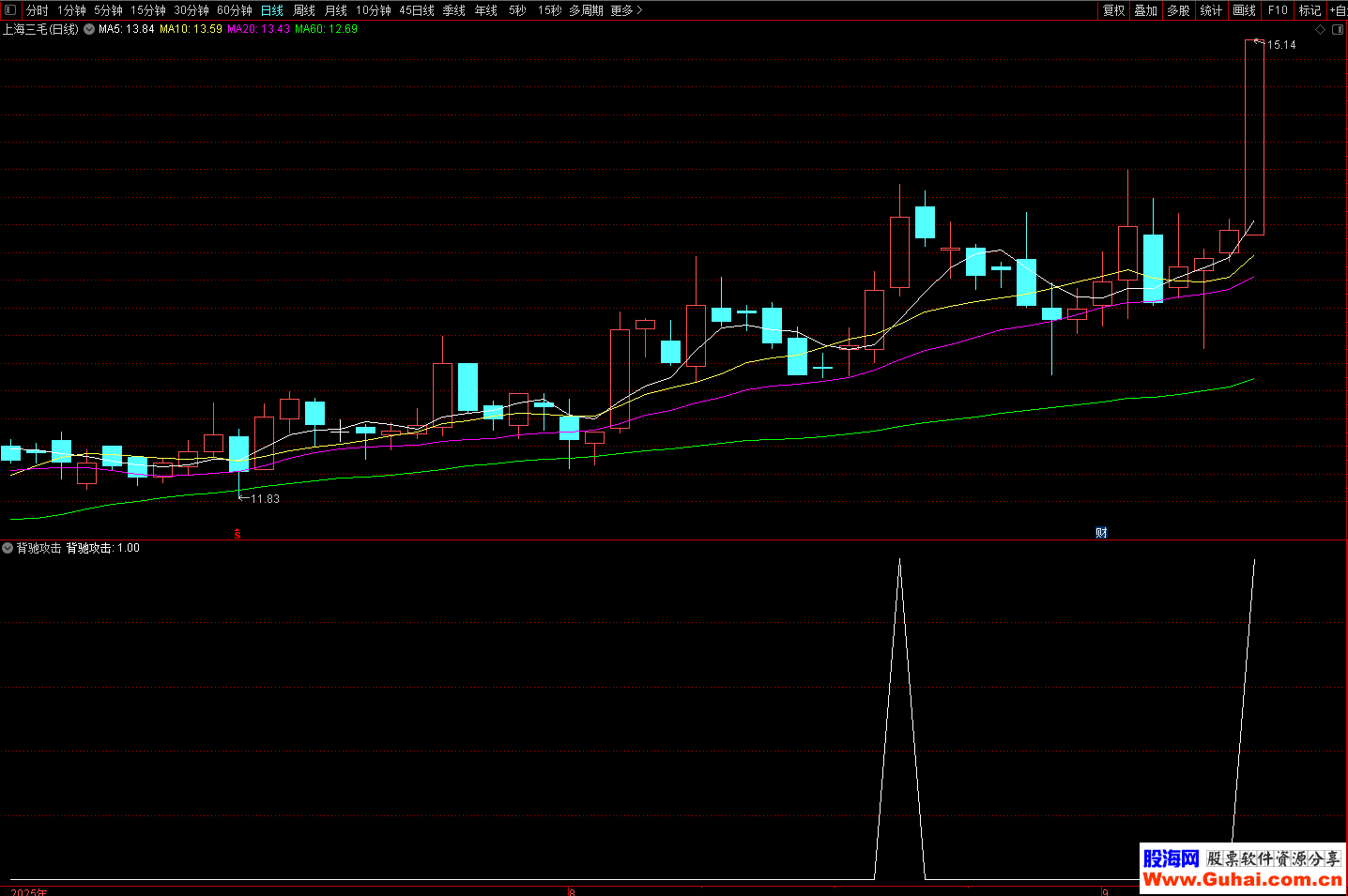The width and height of the screenshot is (1348, 896).
Task: Click the first indicator spike peak
Action: [x=899, y=561]
